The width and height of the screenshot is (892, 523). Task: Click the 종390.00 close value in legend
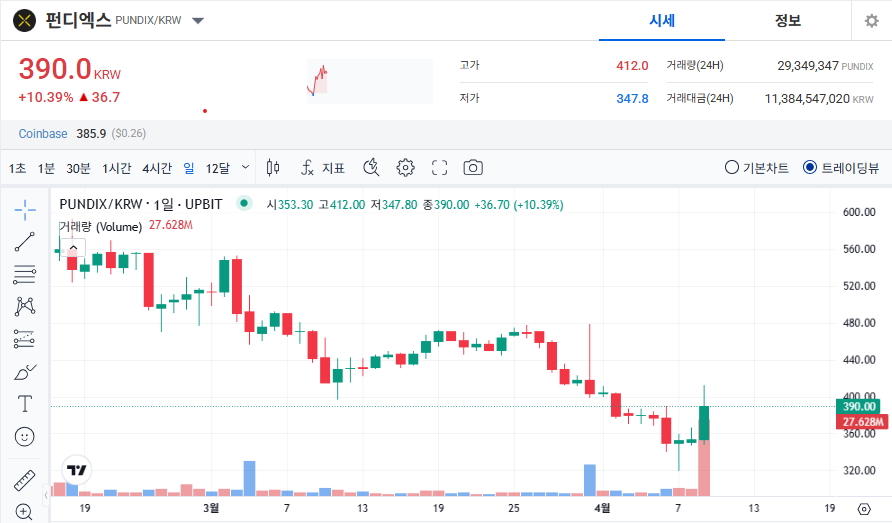point(446,204)
